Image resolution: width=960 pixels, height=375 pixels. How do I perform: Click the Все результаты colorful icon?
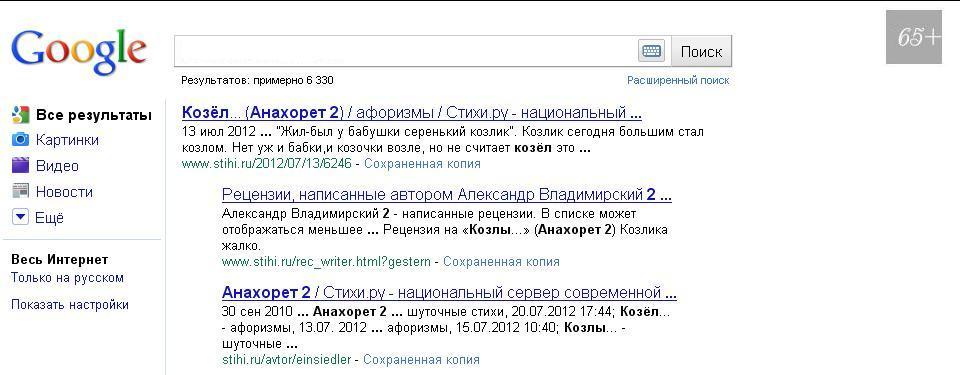click(x=20, y=115)
